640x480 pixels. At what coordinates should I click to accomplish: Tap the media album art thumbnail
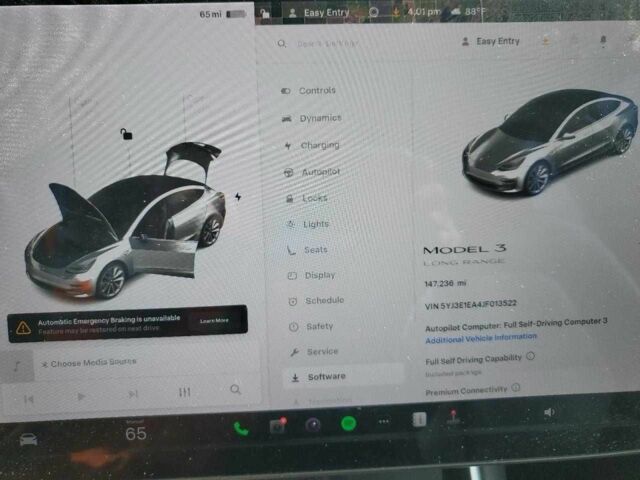click(17, 365)
